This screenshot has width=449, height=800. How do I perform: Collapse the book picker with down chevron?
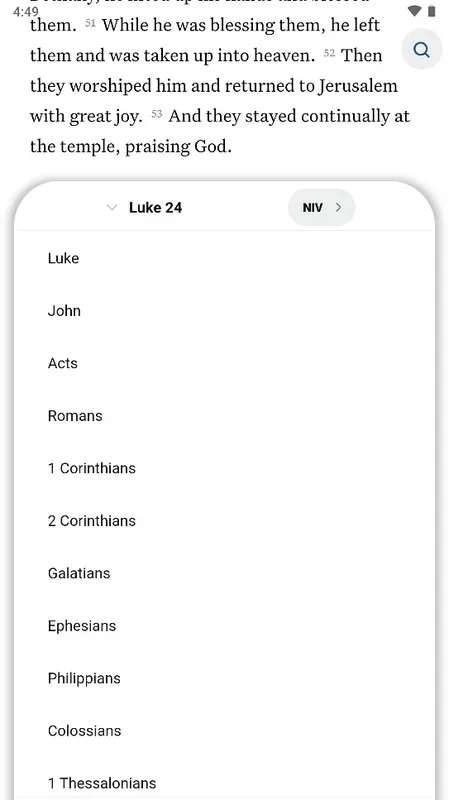tap(112, 208)
